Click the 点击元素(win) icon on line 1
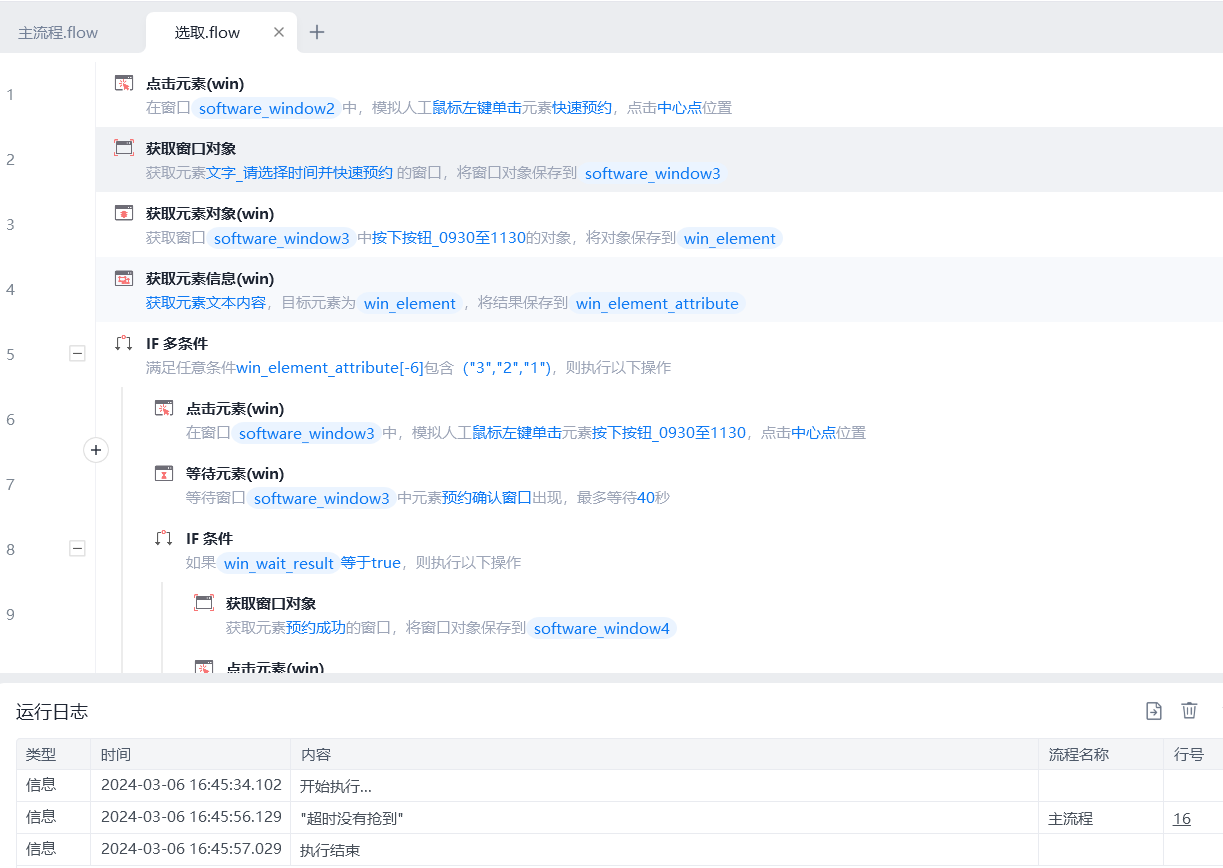Screen dimensions: 1223x868 point(124,83)
